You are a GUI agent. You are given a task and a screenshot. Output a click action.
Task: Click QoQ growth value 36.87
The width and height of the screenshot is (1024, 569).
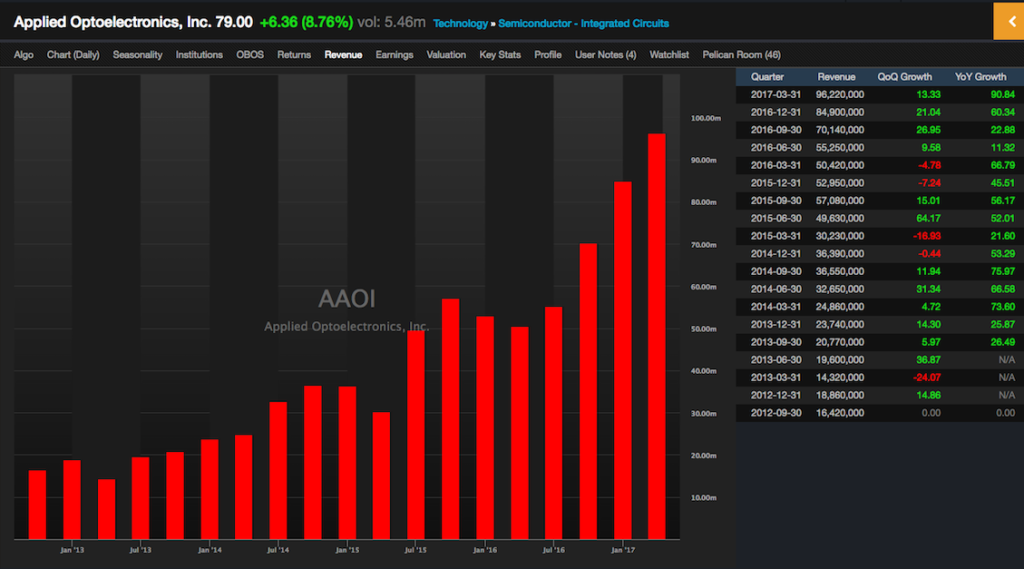pyautogui.click(x=928, y=360)
